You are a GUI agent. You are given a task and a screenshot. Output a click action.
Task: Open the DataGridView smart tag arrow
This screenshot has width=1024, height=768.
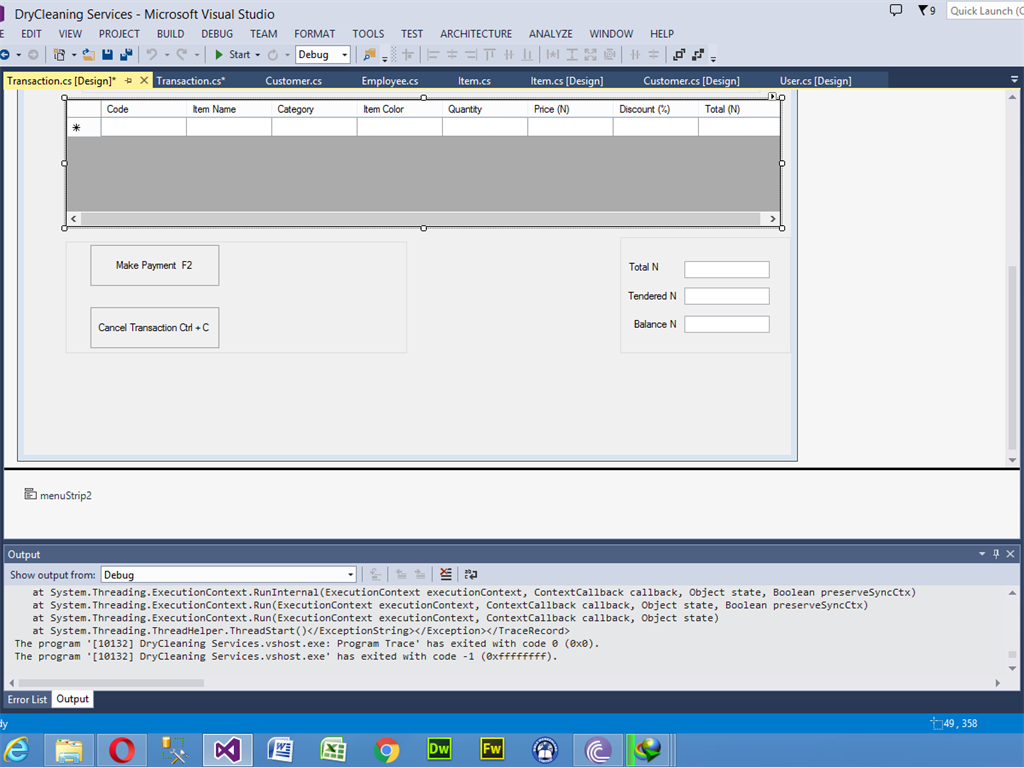tap(772, 97)
